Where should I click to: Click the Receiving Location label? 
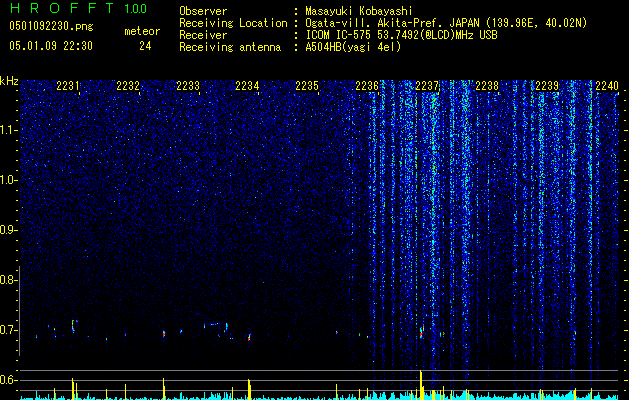[x=233, y=23]
